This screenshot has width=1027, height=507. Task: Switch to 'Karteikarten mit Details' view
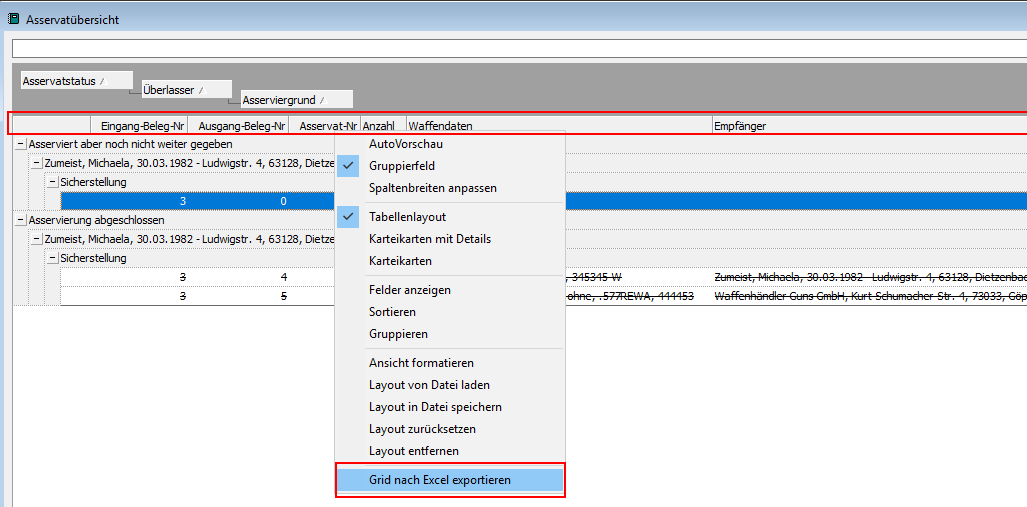pos(430,239)
